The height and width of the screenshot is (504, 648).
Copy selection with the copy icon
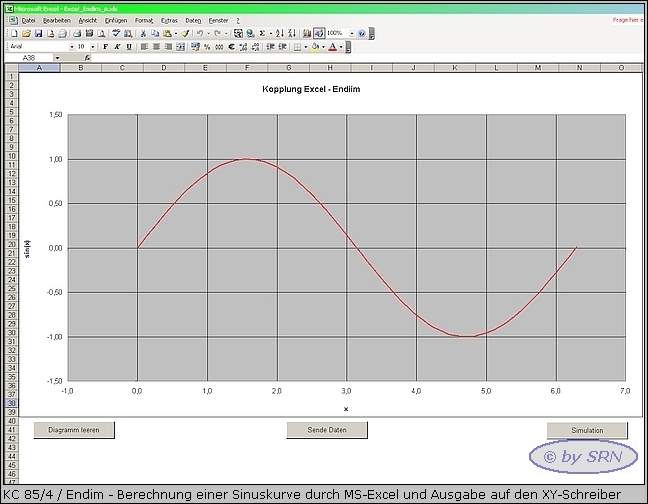[x=155, y=33]
